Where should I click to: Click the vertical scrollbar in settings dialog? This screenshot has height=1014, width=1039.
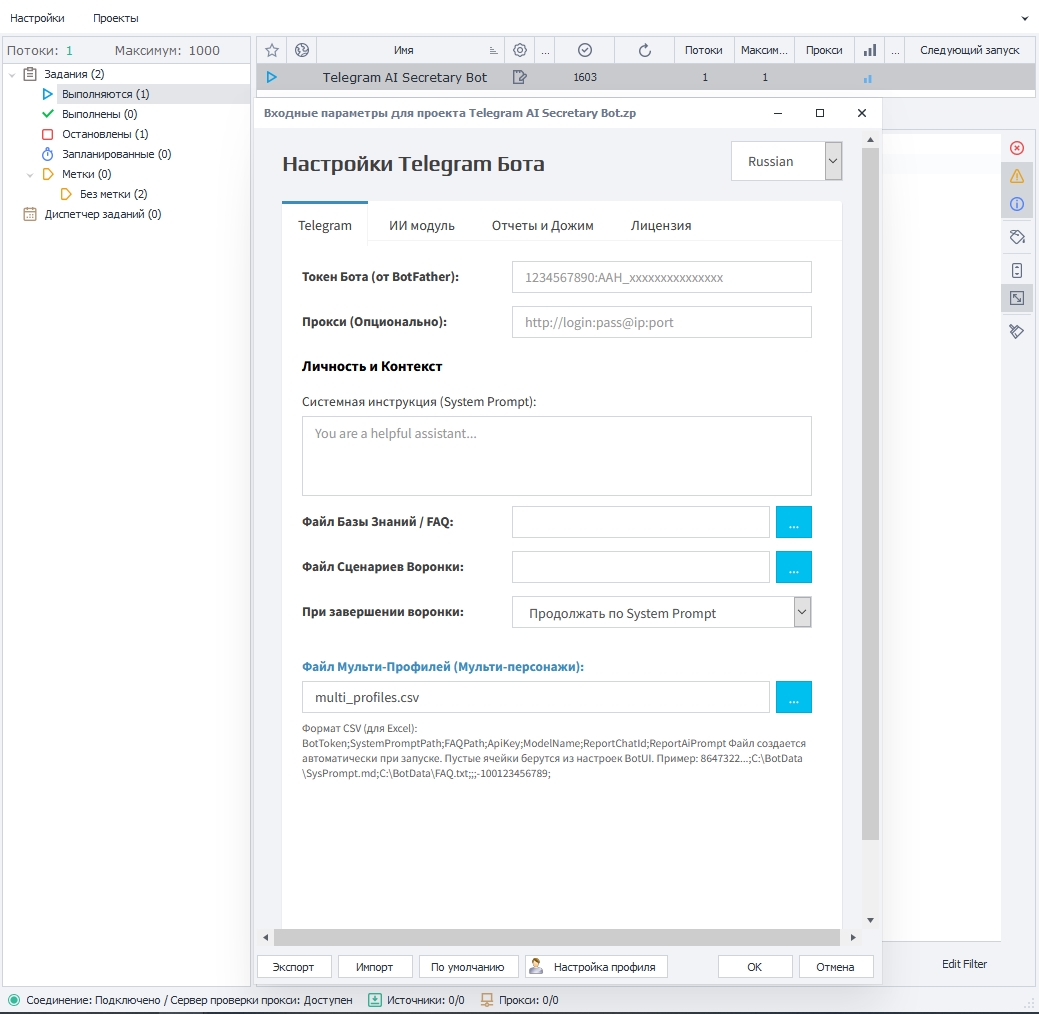870,494
